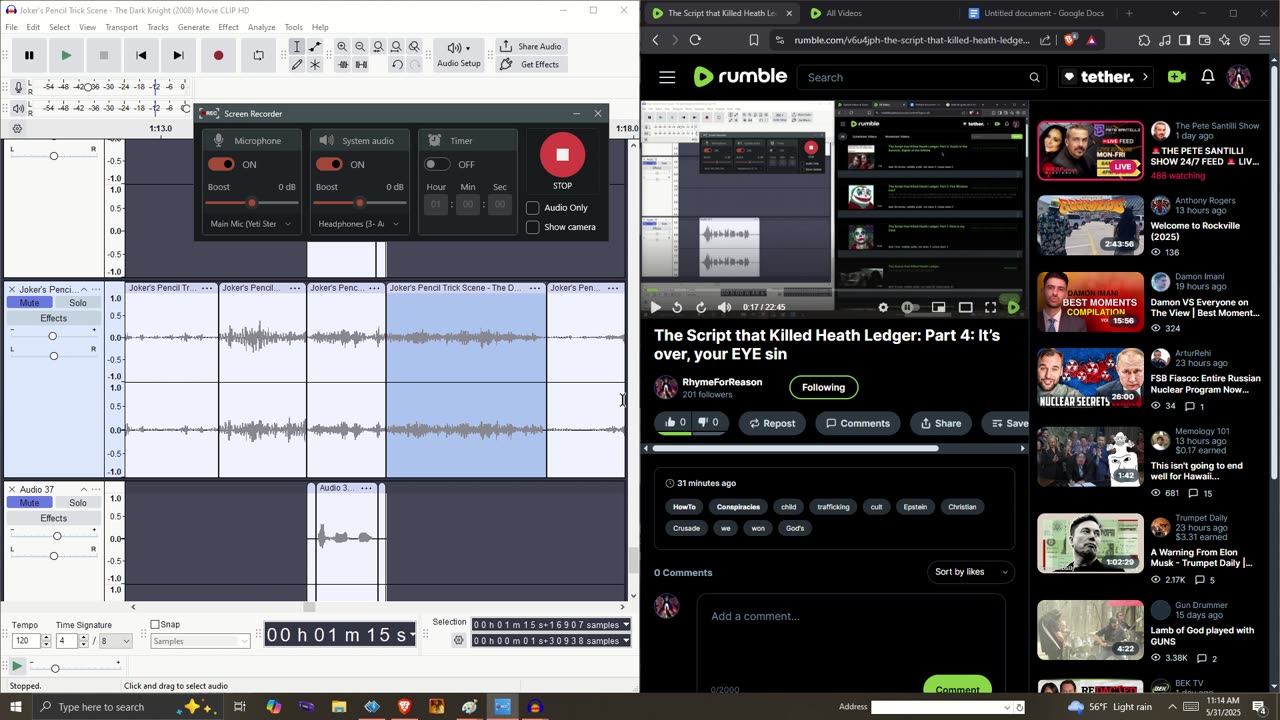The height and width of the screenshot is (720, 1280).
Task: Click the Screen Recorder STOP button
Action: pyautogui.click(x=562, y=155)
